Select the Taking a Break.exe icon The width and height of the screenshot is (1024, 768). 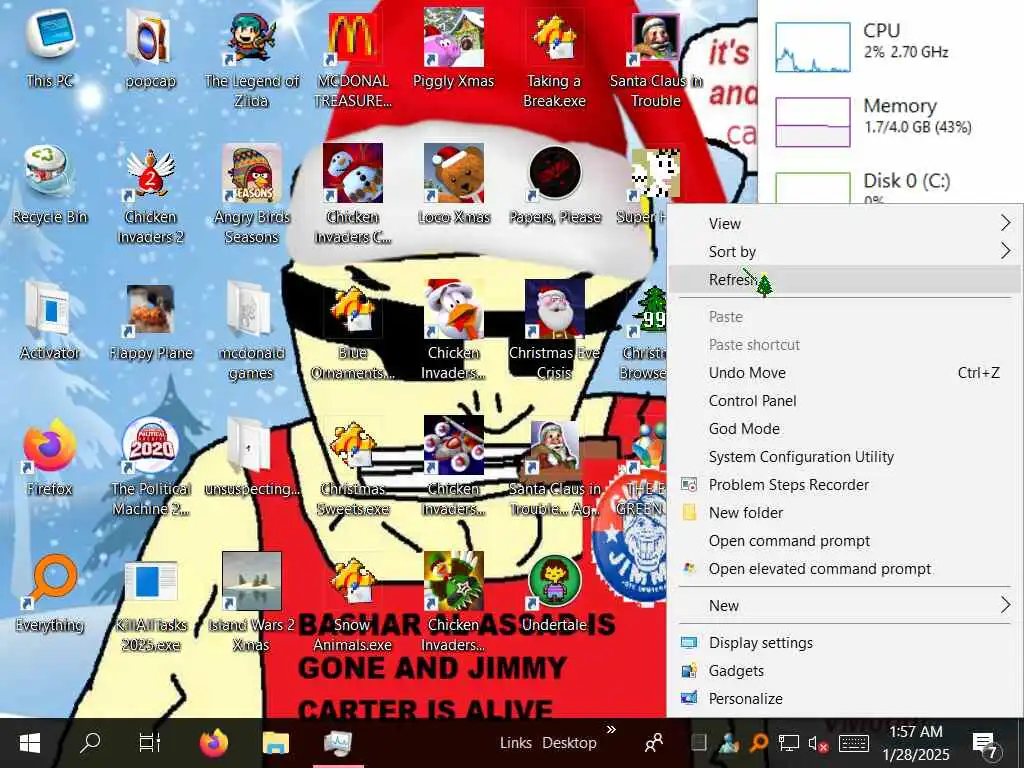click(x=554, y=59)
